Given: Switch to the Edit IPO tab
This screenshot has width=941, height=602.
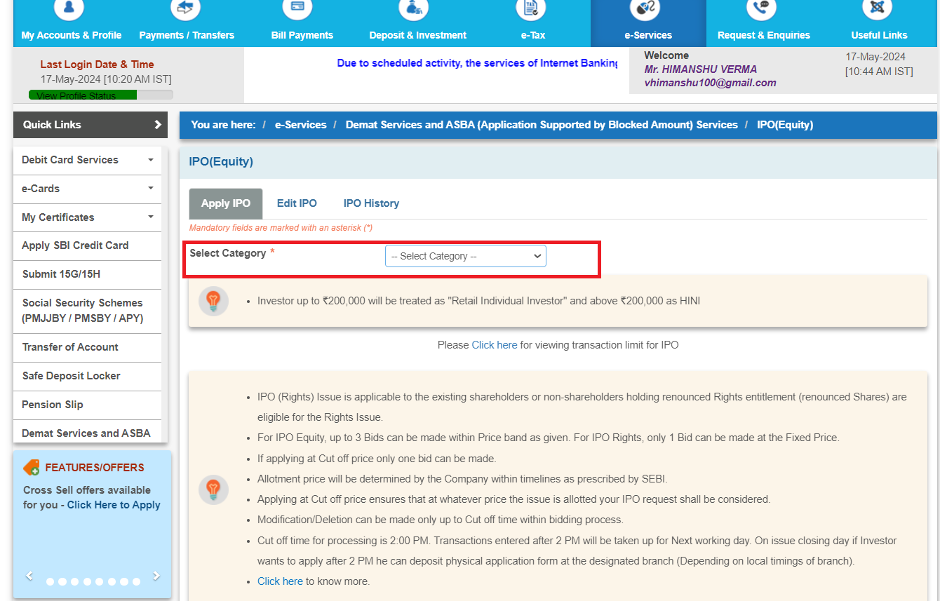Looking at the screenshot, I should click(x=296, y=203).
